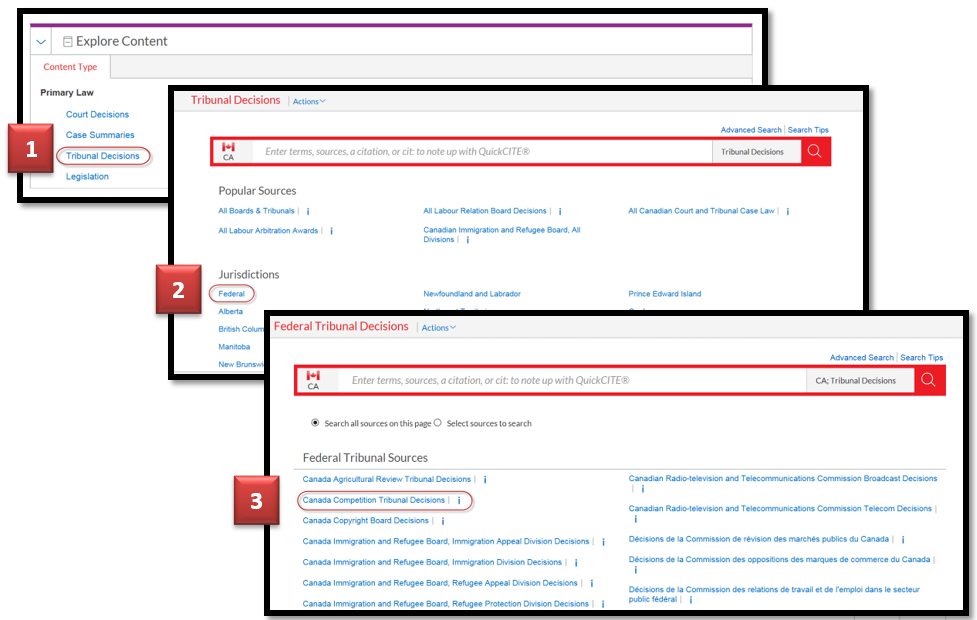Select Alberta jurisdiction
The height and width of the screenshot is (620, 977).
[231, 312]
